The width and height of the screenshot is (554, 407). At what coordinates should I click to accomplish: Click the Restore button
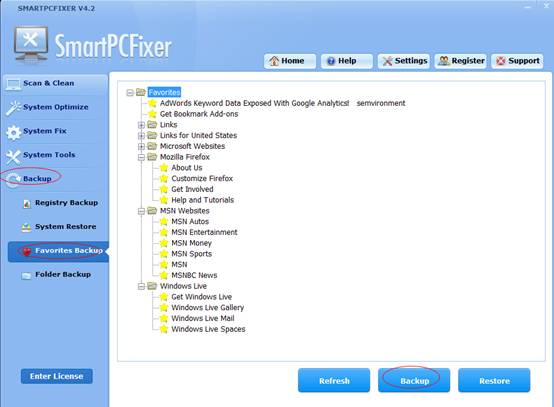click(494, 381)
